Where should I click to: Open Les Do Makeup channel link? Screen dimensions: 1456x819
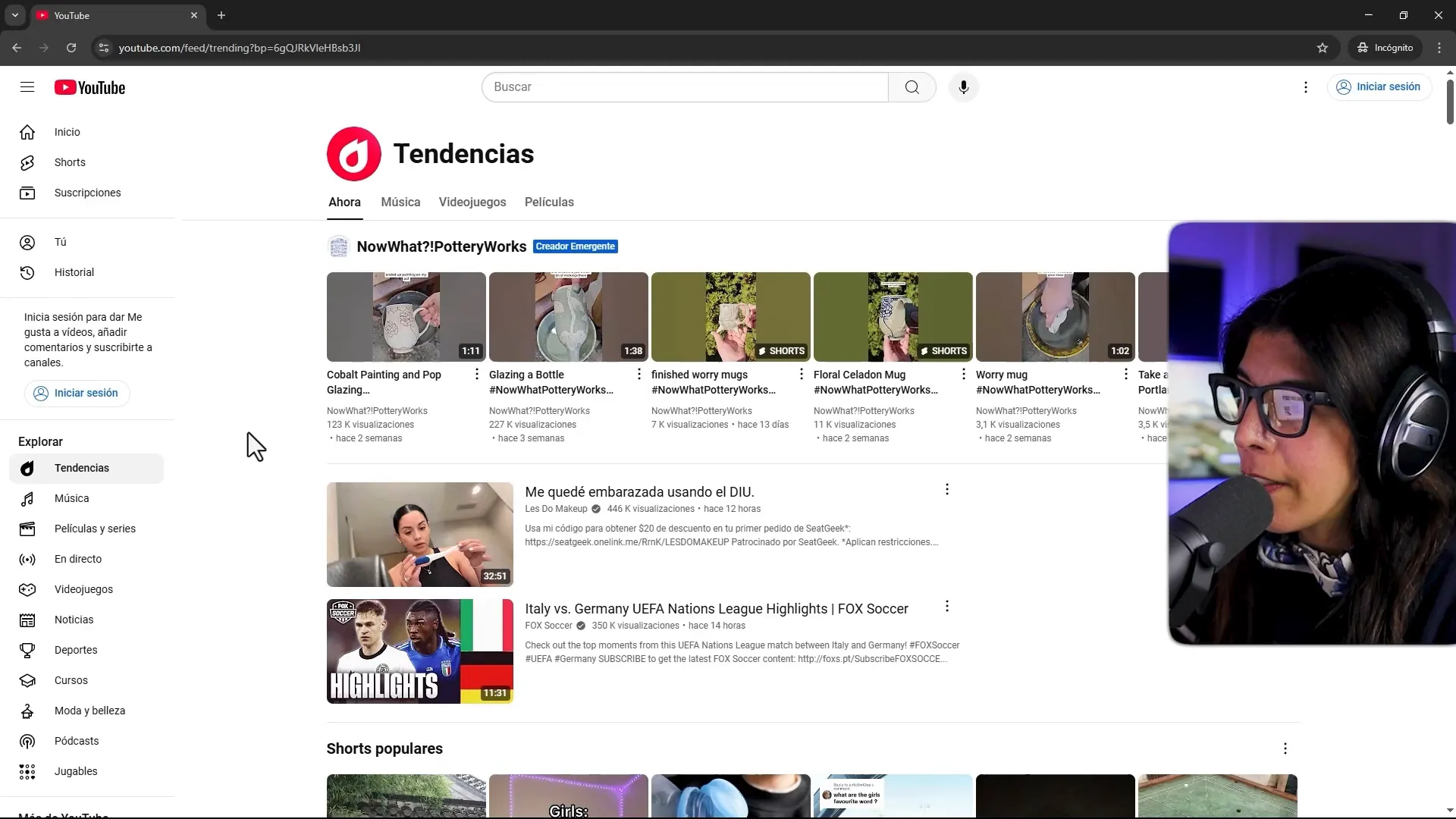[x=556, y=509]
